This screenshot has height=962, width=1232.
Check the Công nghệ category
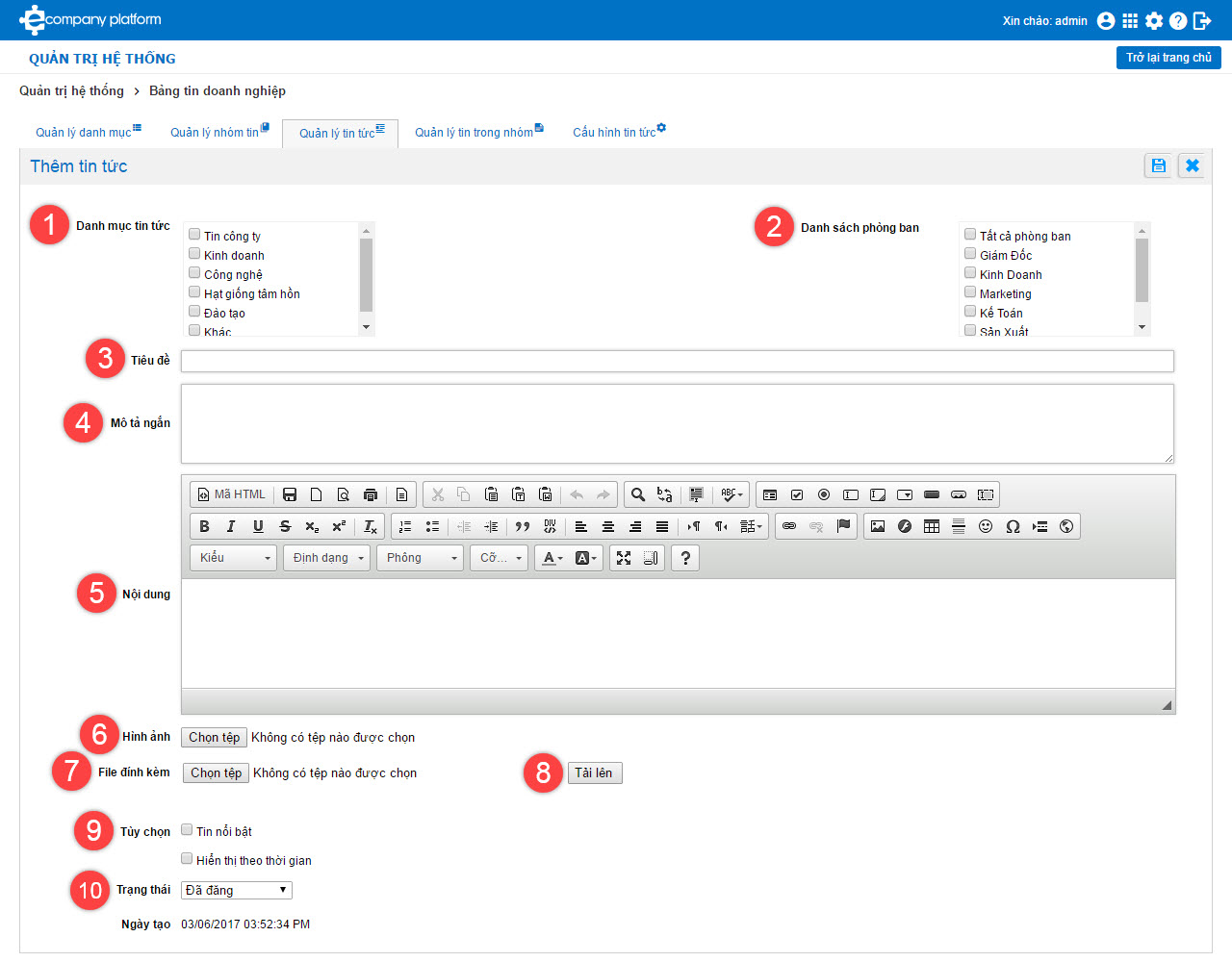194,272
